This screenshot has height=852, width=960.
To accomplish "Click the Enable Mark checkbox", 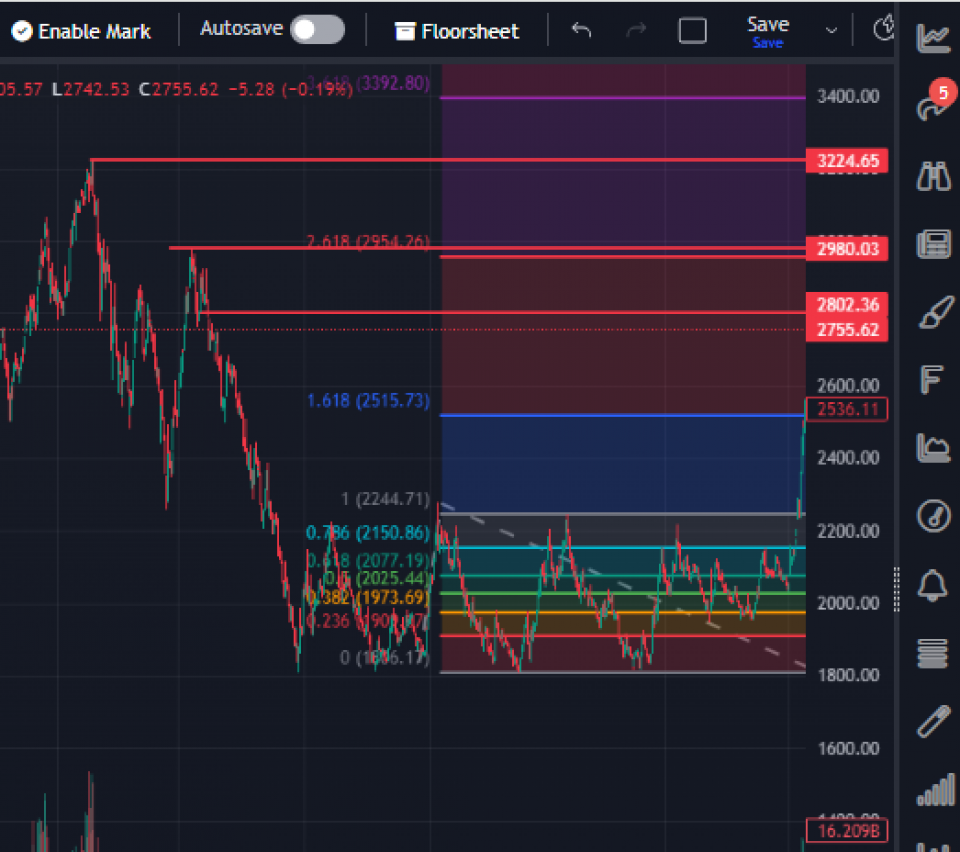I will click(x=22, y=31).
